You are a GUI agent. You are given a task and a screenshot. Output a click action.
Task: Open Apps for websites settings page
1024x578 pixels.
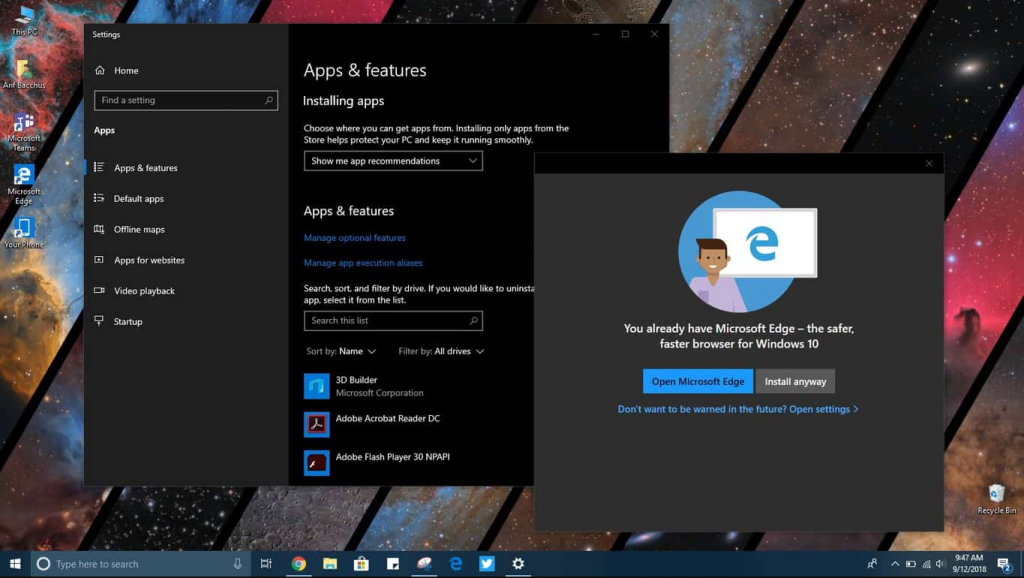[185, 260]
